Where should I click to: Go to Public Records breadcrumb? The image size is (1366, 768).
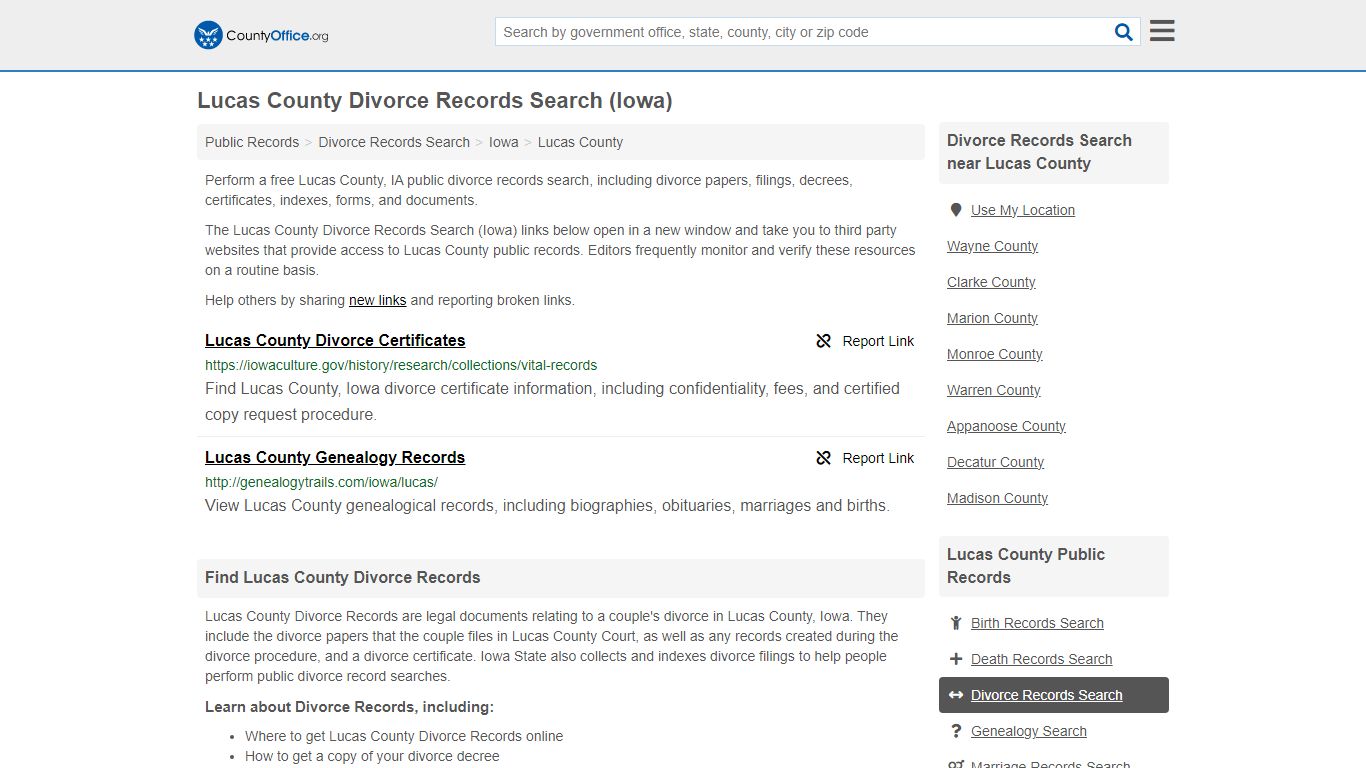[252, 142]
